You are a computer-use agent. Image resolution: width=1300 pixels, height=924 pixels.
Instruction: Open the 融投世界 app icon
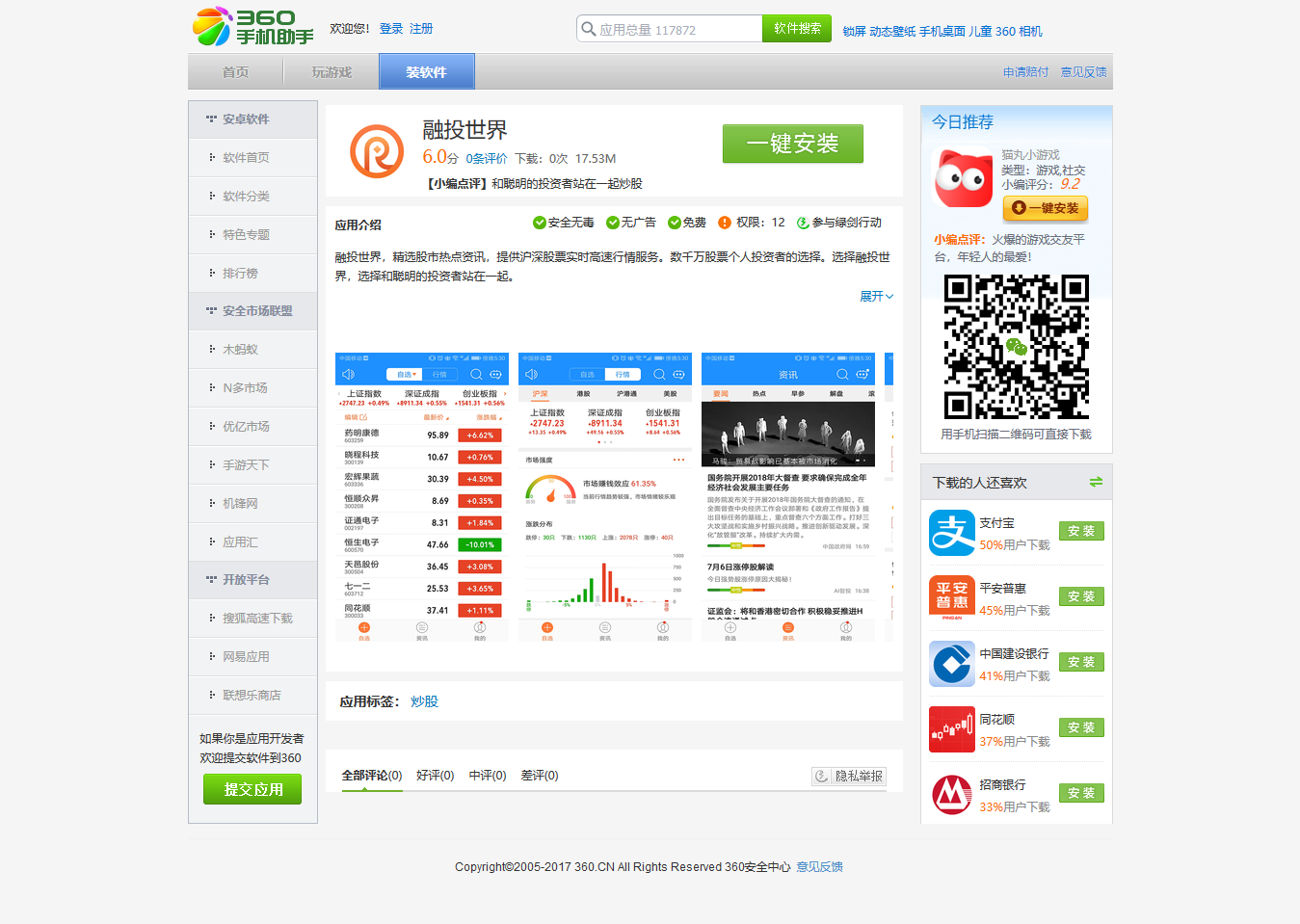[377, 151]
